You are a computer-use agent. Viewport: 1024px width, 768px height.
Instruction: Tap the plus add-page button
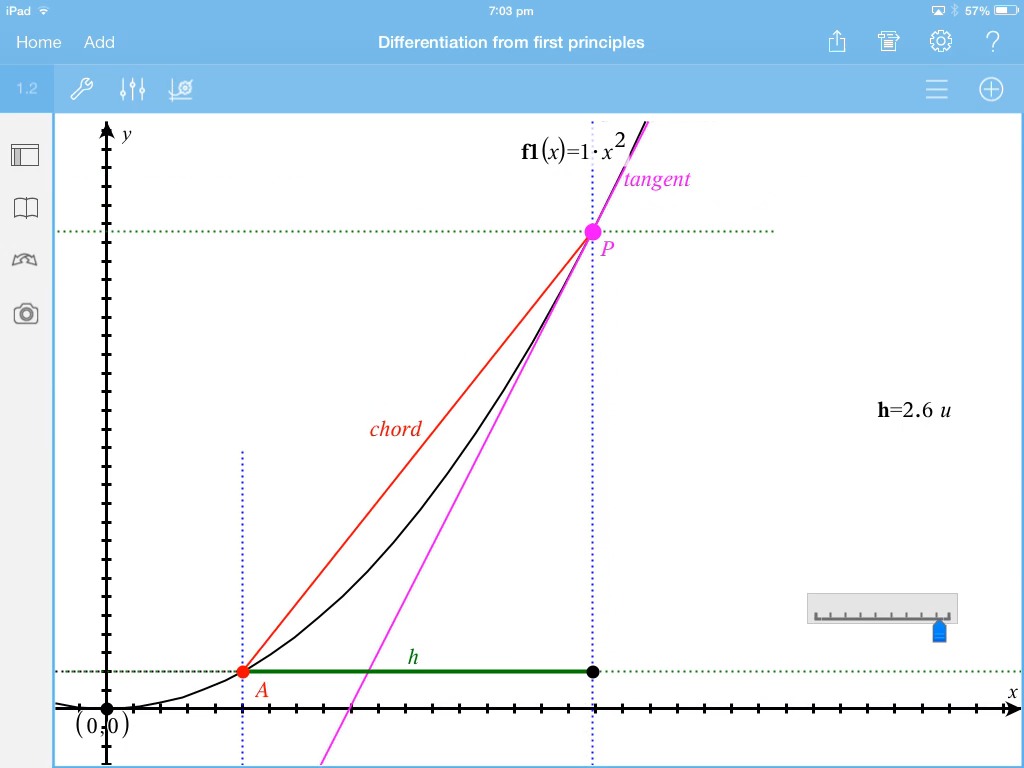[990, 89]
